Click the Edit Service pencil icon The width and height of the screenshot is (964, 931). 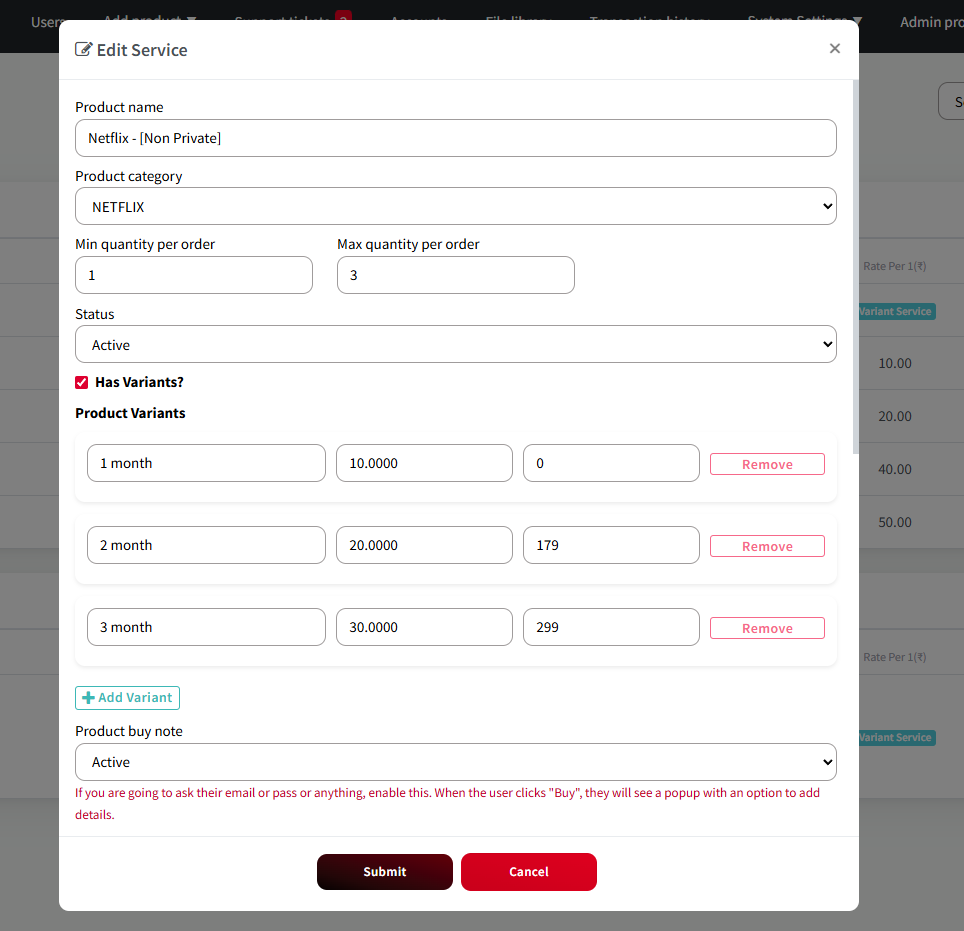[84, 49]
